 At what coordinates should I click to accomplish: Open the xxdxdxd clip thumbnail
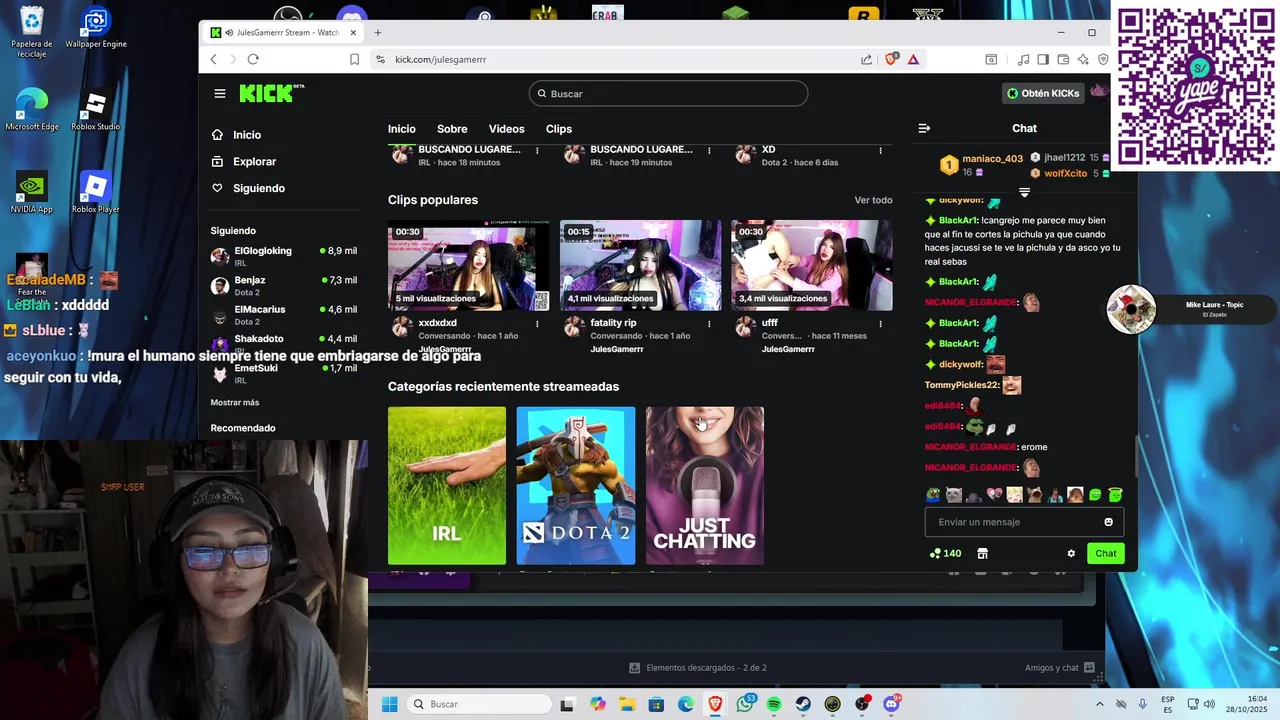click(x=468, y=265)
